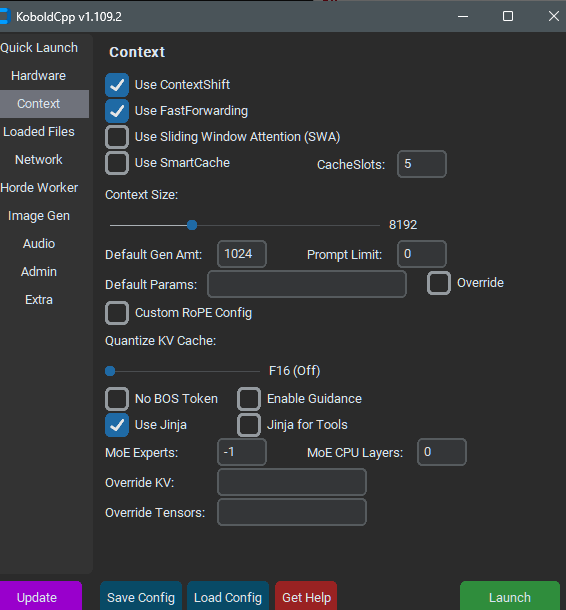Open the Loaded Files tab
The width and height of the screenshot is (566, 610).
point(39,132)
